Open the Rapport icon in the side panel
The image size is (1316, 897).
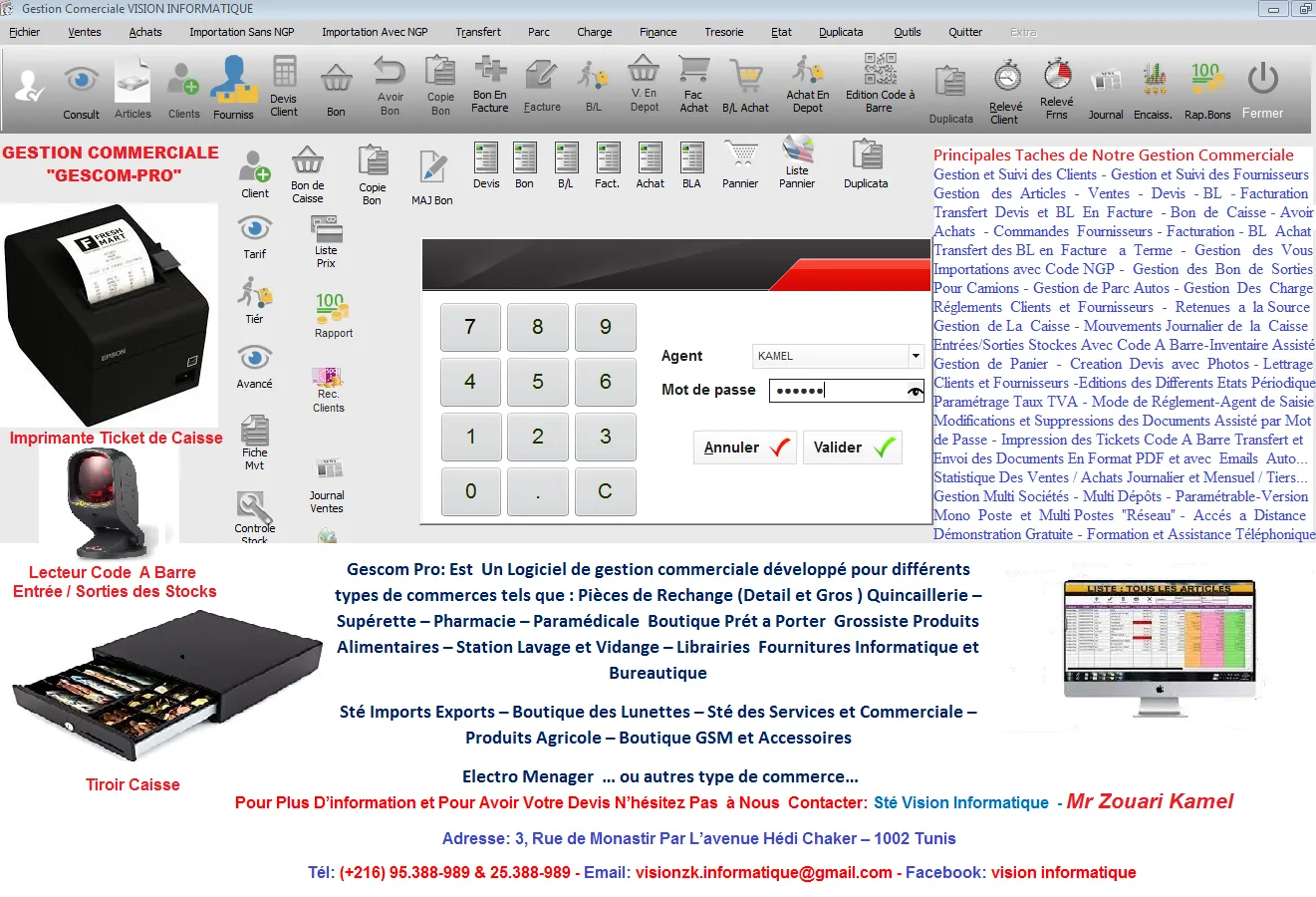pyautogui.click(x=333, y=315)
